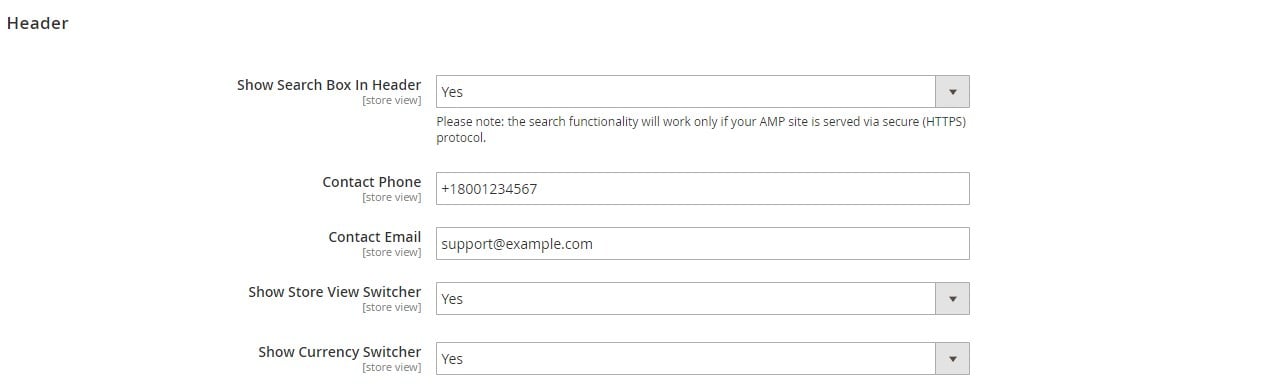Open the Show Currency Switcher select field
This screenshot has height=392, width=1275.
tap(702, 359)
